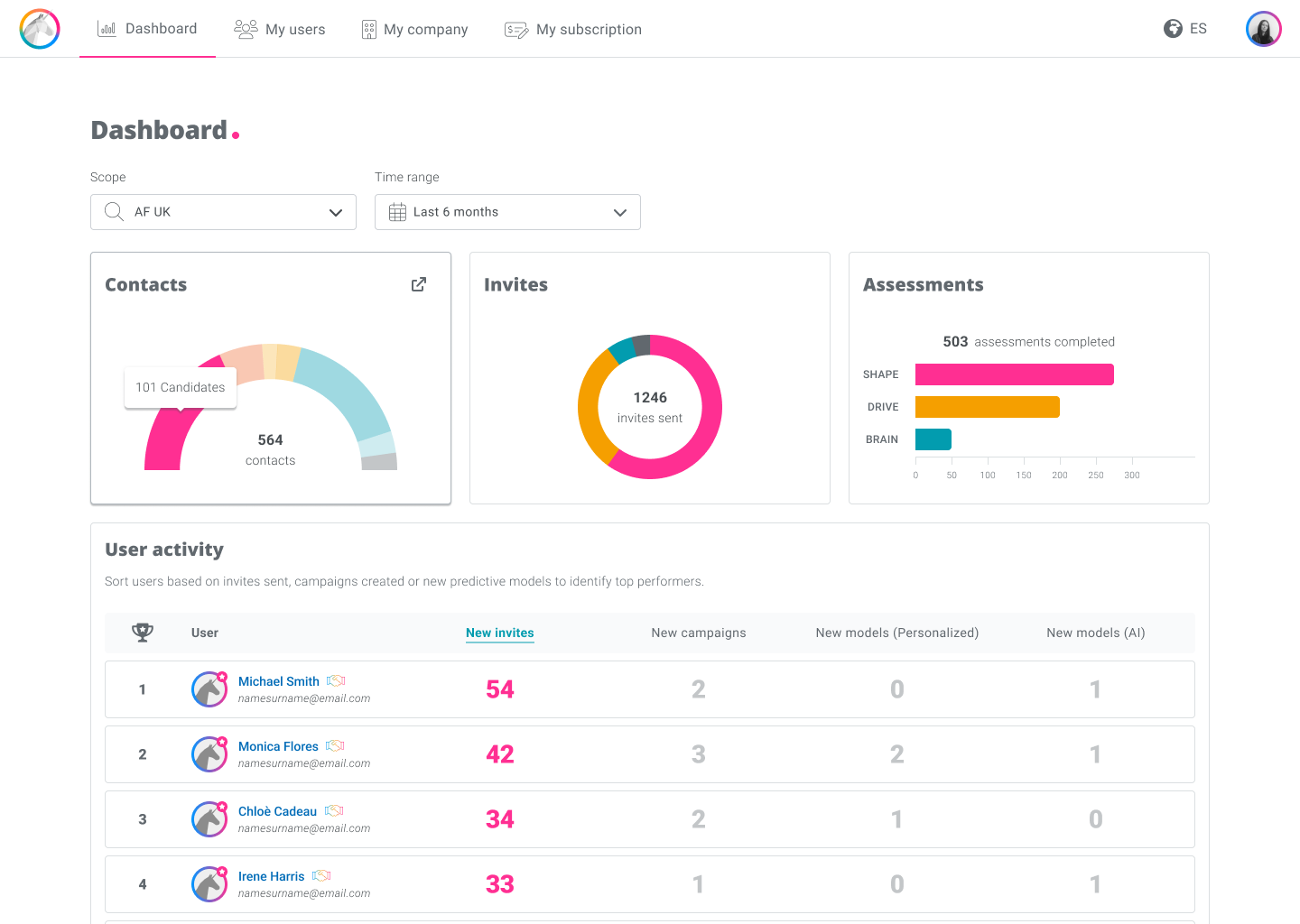Sort by New invites column
Viewport: 1300px width, 924px height.
tap(500, 633)
